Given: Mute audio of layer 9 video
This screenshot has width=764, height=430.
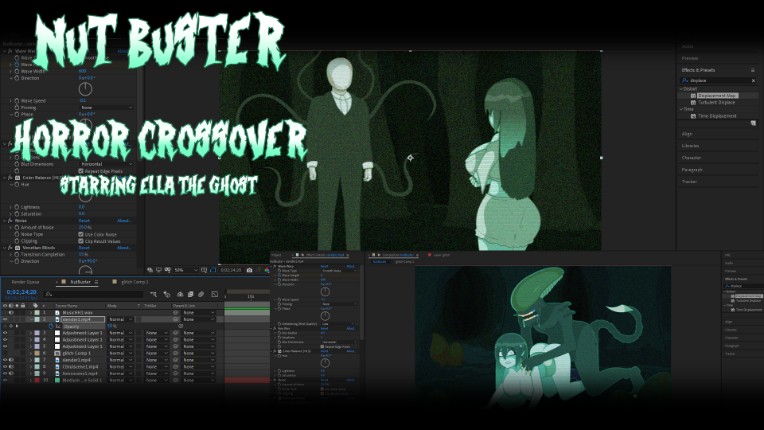Looking at the screenshot, I should 11,374.
